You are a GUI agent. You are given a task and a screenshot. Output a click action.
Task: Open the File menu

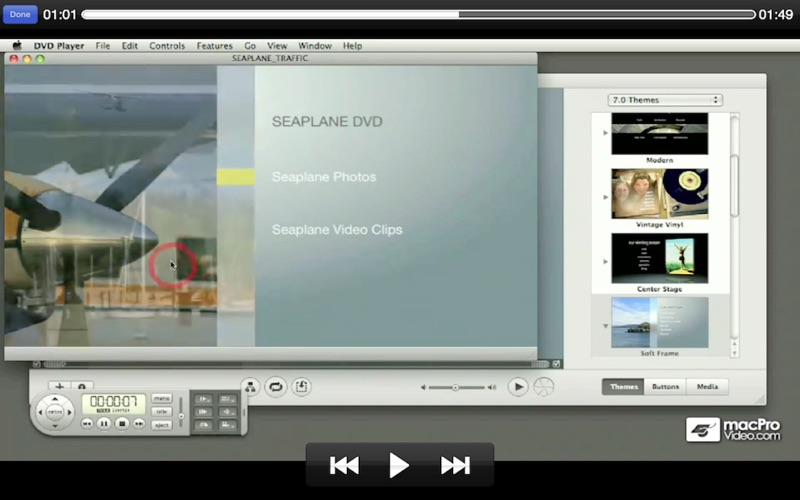coord(103,46)
